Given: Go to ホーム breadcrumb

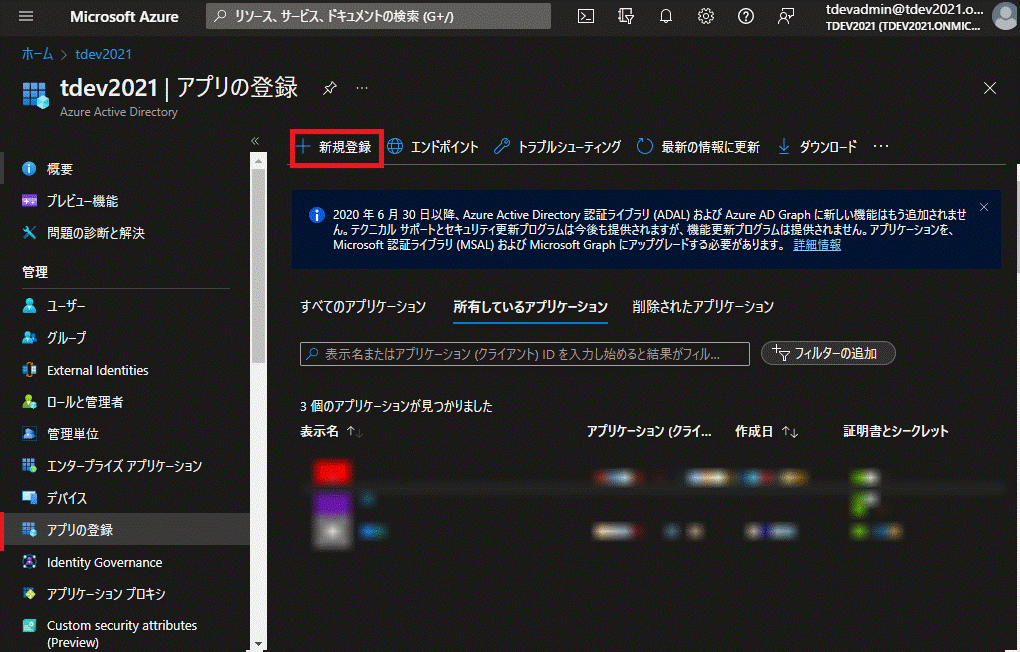Looking at the screenshot, I should tap(37, 54).
